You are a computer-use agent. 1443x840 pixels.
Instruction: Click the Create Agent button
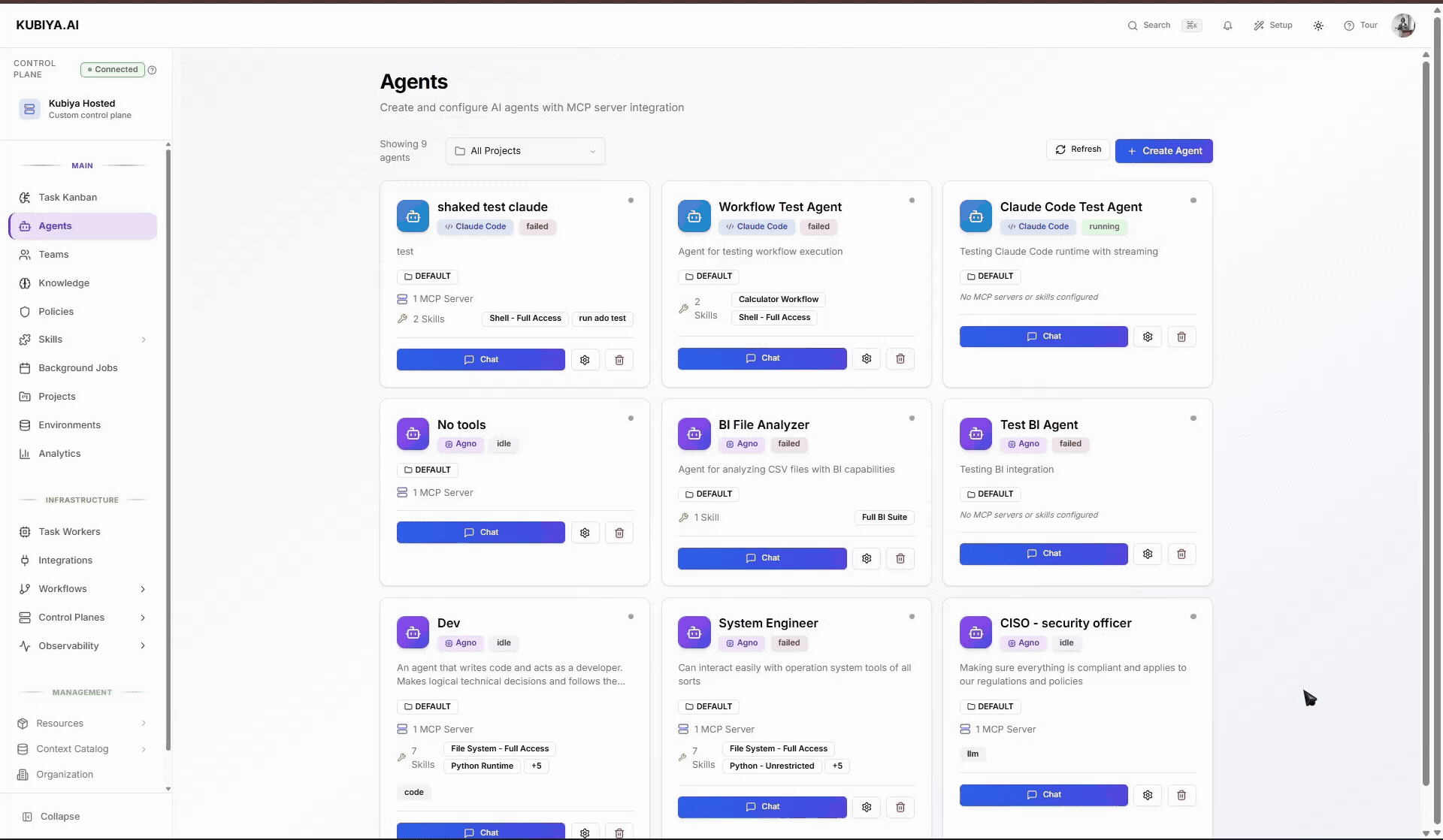click(x=1163, y=150)
